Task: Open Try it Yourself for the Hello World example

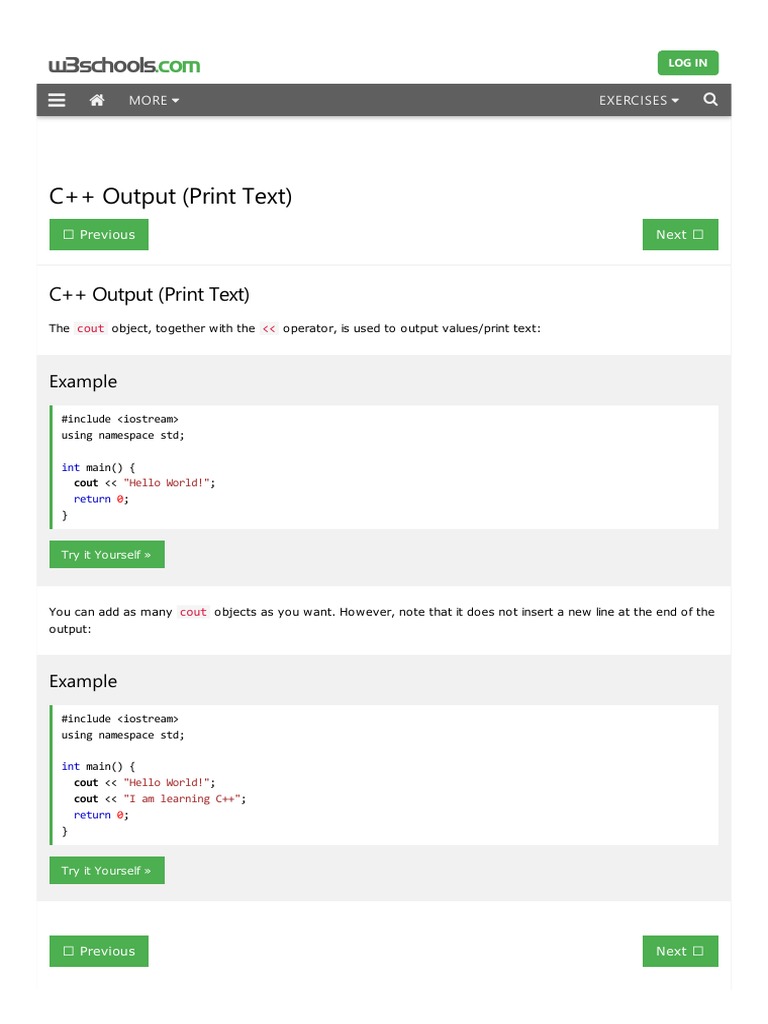Action: coord(107,555)
